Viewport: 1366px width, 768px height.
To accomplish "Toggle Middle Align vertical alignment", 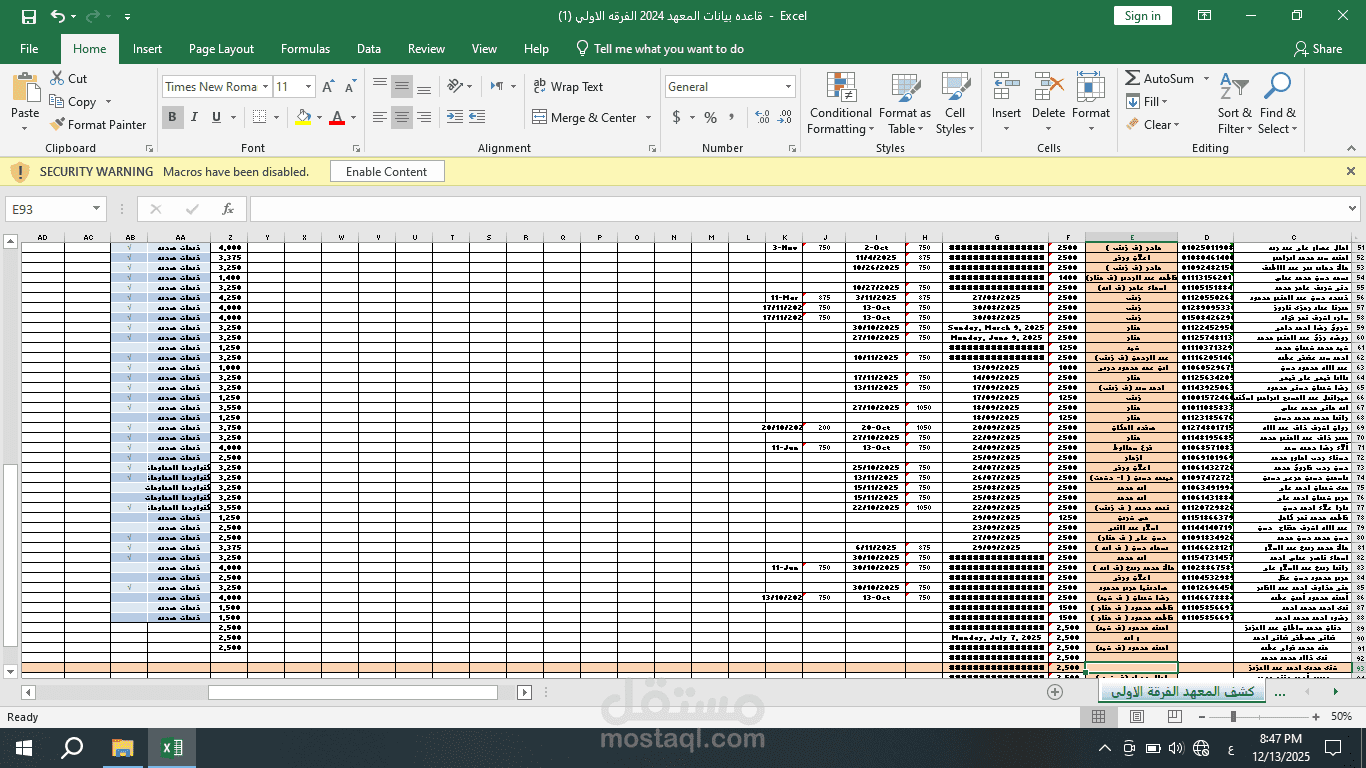I will tap(401, 86).
